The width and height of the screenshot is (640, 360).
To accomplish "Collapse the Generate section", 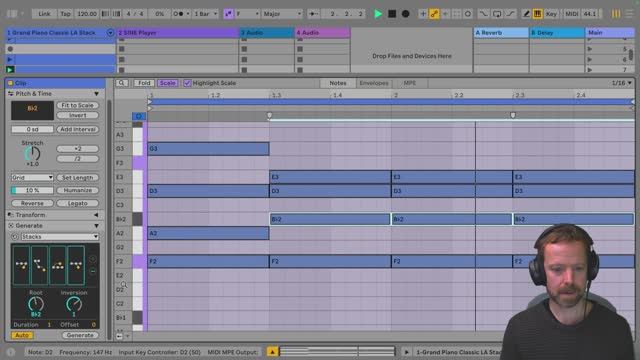I will coord(96,226).
